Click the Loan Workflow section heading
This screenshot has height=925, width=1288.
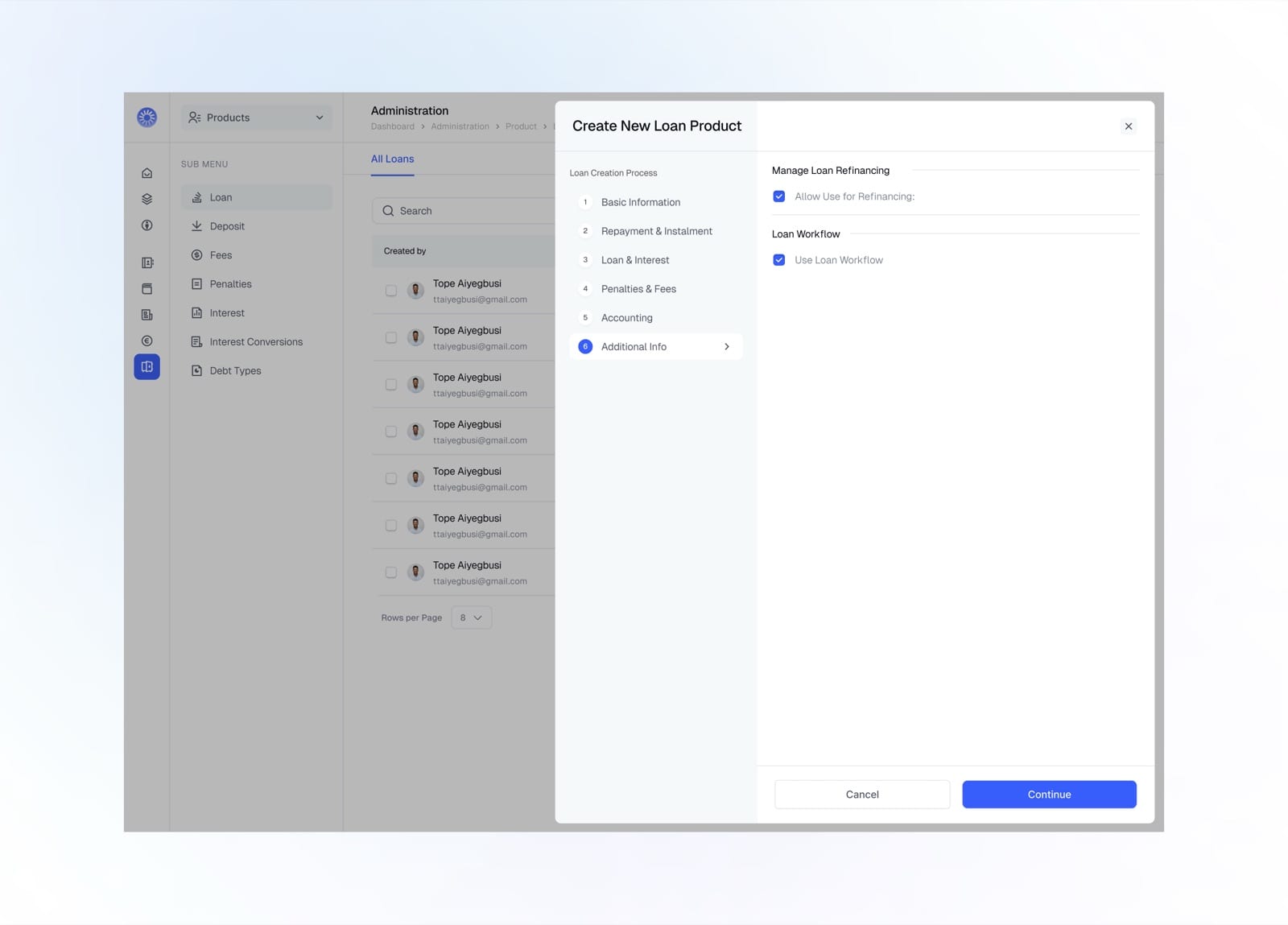(x=806, y=234)
